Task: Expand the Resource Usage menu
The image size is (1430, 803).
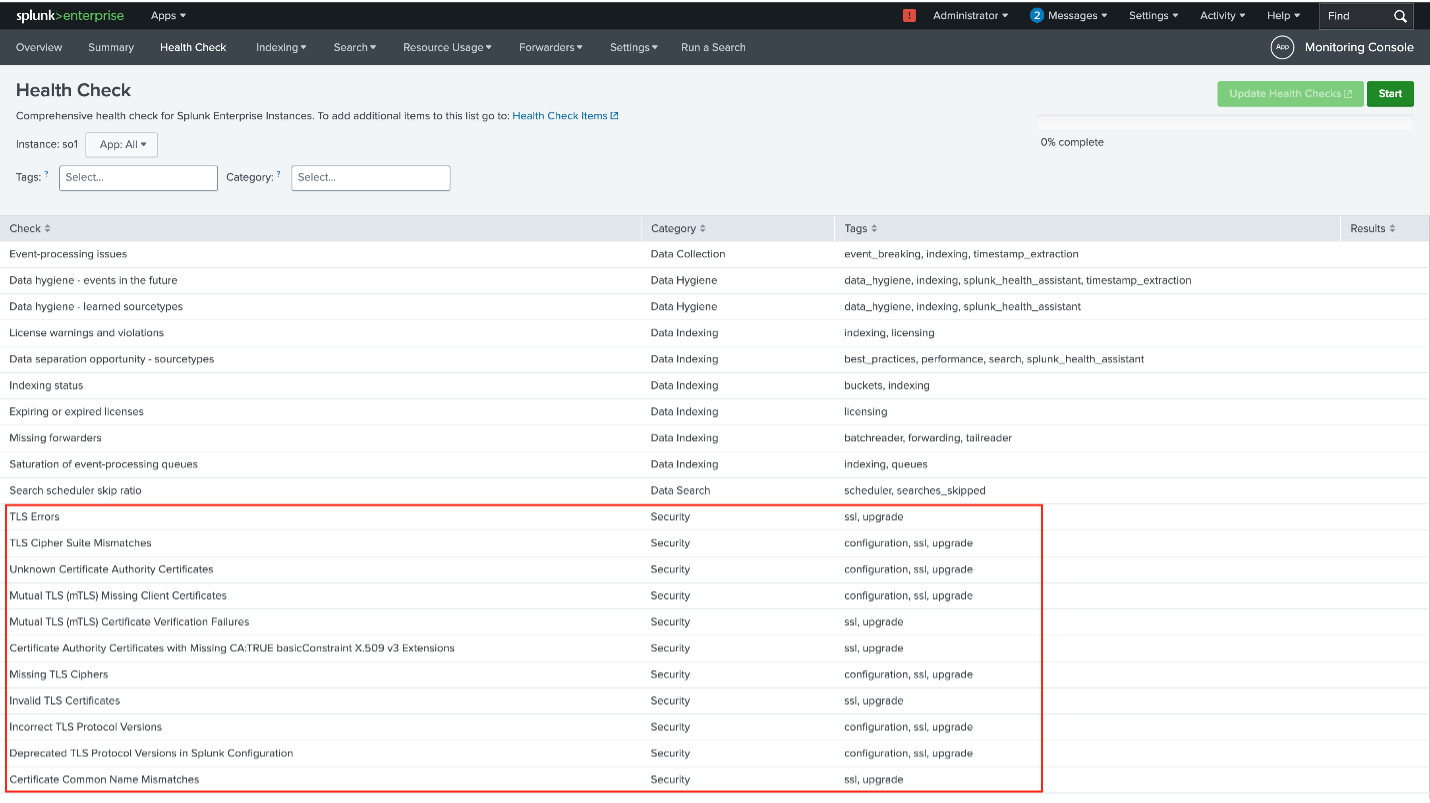Action: pos(447,47)
